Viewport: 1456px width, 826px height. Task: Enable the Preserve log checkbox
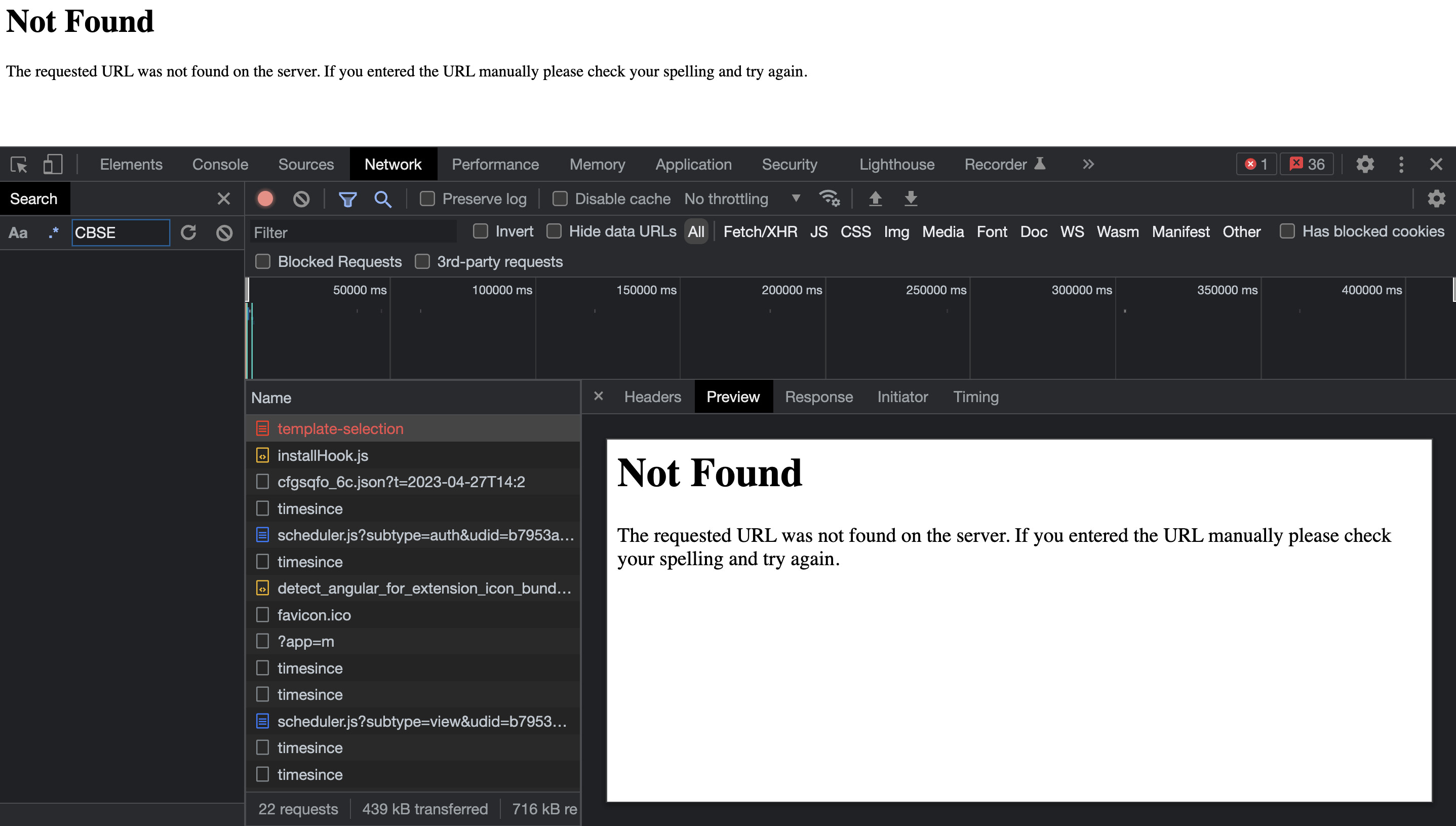point(427,199)
